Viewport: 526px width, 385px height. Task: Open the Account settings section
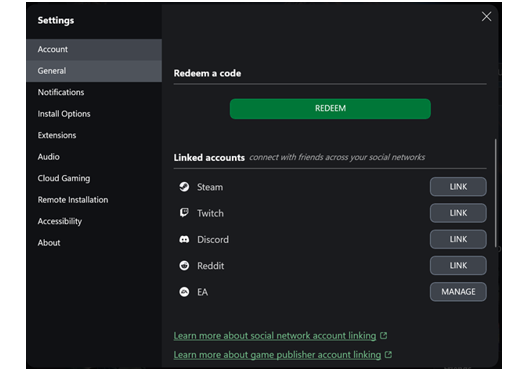94,50
